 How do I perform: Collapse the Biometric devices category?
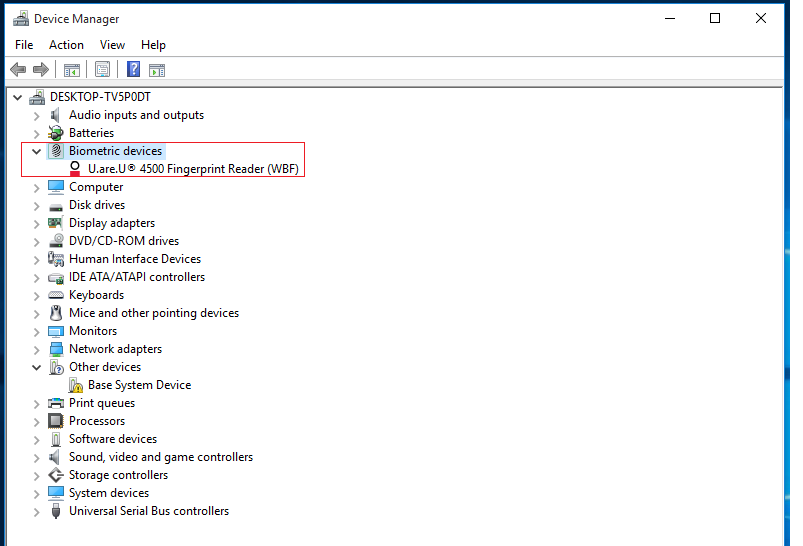point(37,151)
